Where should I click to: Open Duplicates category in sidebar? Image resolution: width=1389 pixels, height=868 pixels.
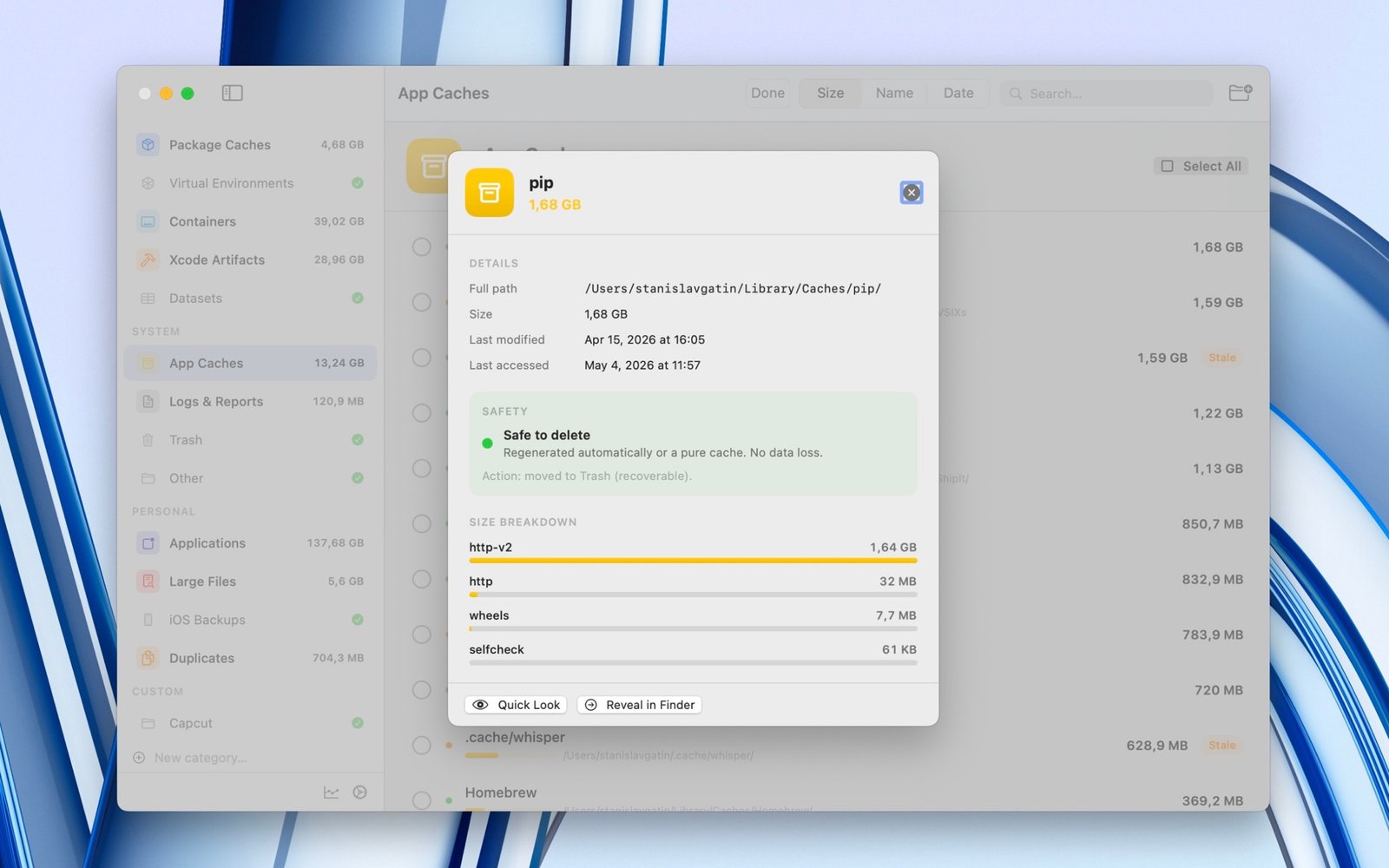click(250, 658)
